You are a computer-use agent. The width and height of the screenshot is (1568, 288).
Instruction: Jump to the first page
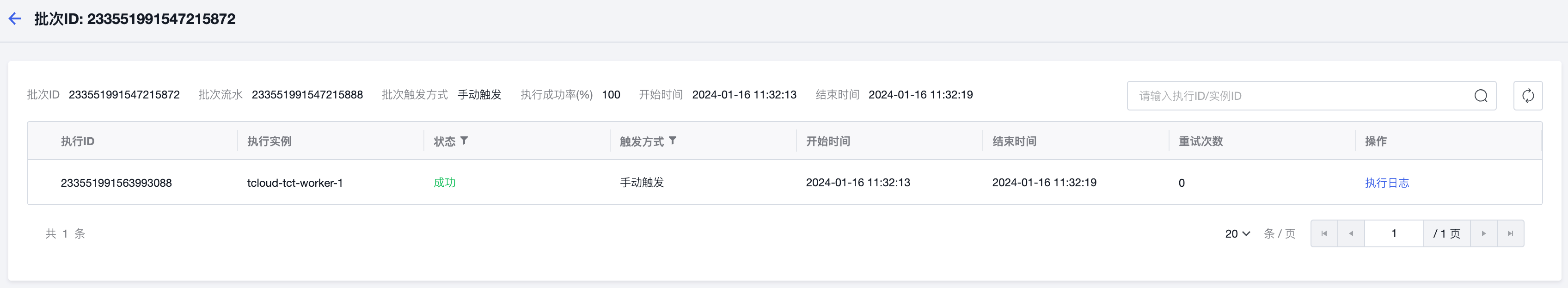point(1324,234)
